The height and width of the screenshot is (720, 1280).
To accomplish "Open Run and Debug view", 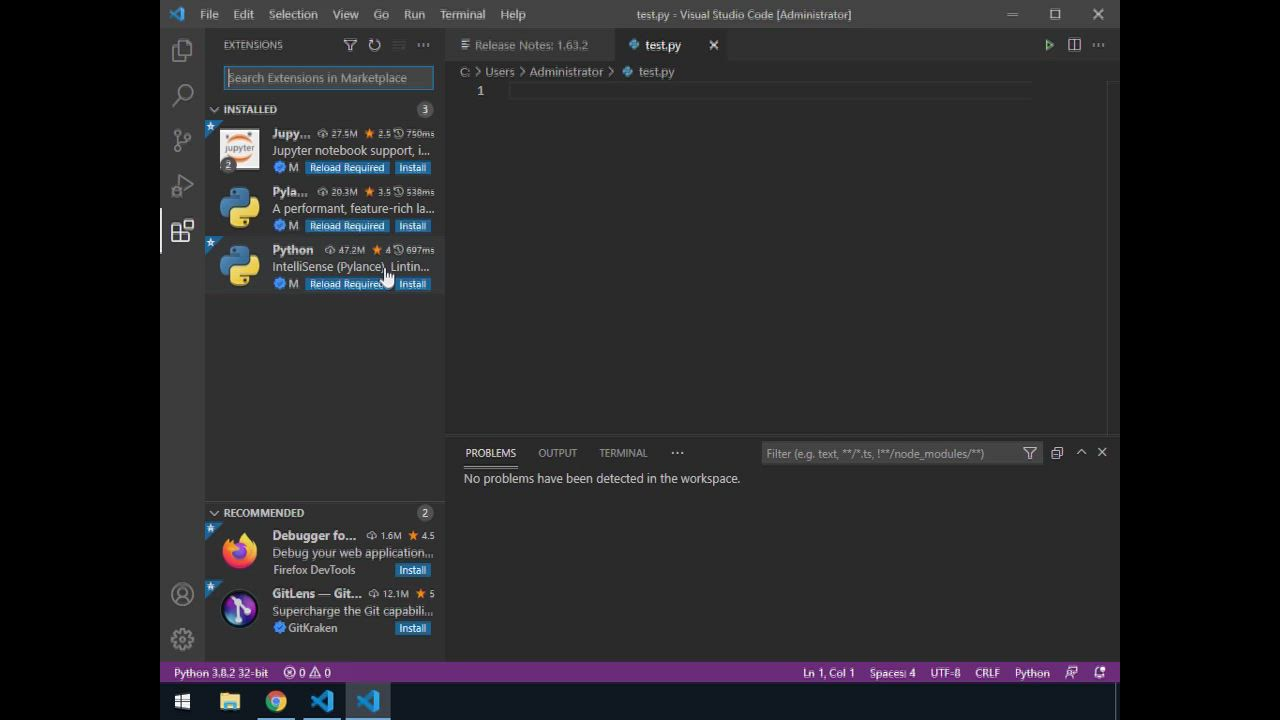I will tap(182, 186).
